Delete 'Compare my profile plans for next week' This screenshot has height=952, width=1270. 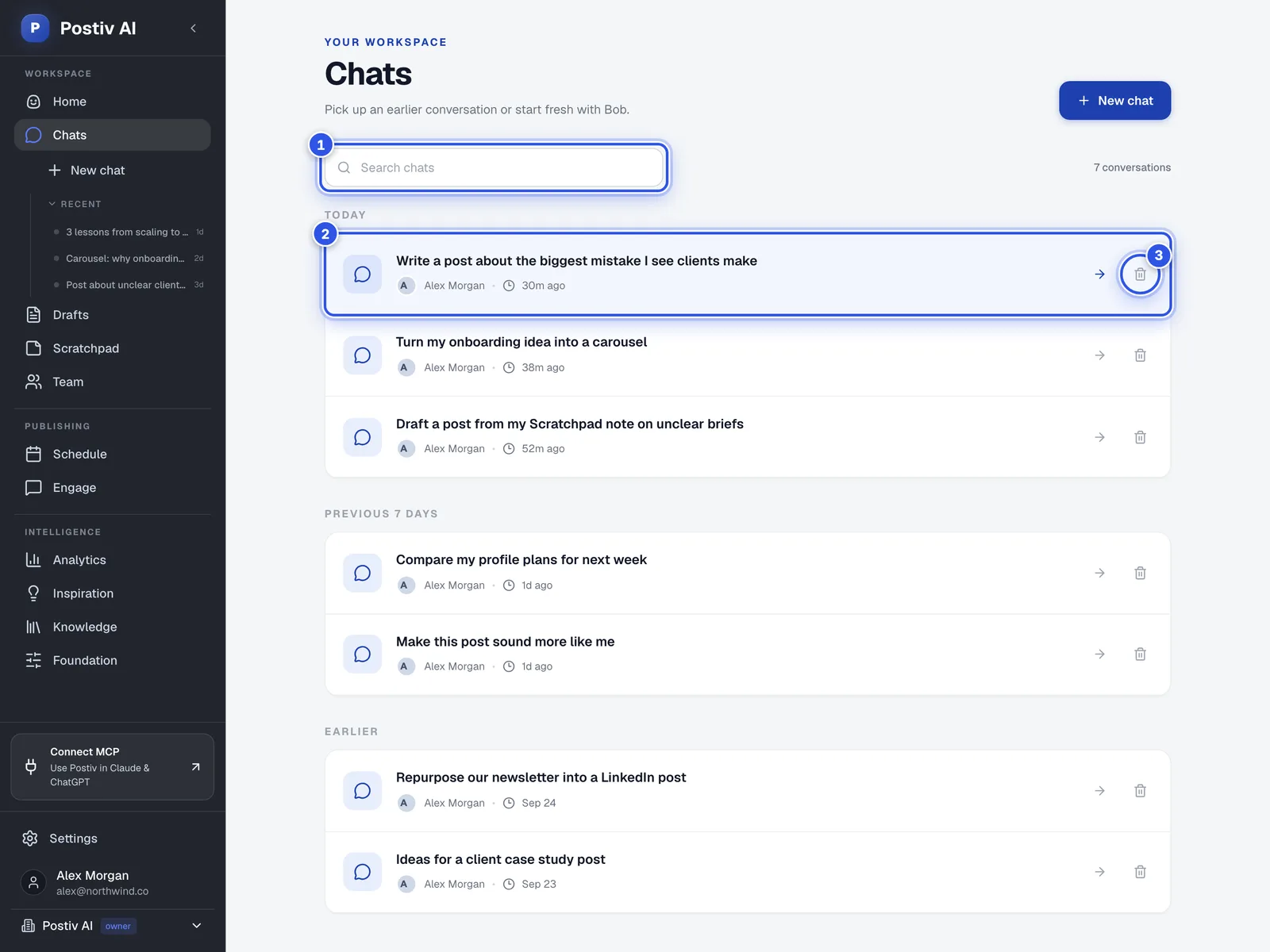[x=1140, y=573]
